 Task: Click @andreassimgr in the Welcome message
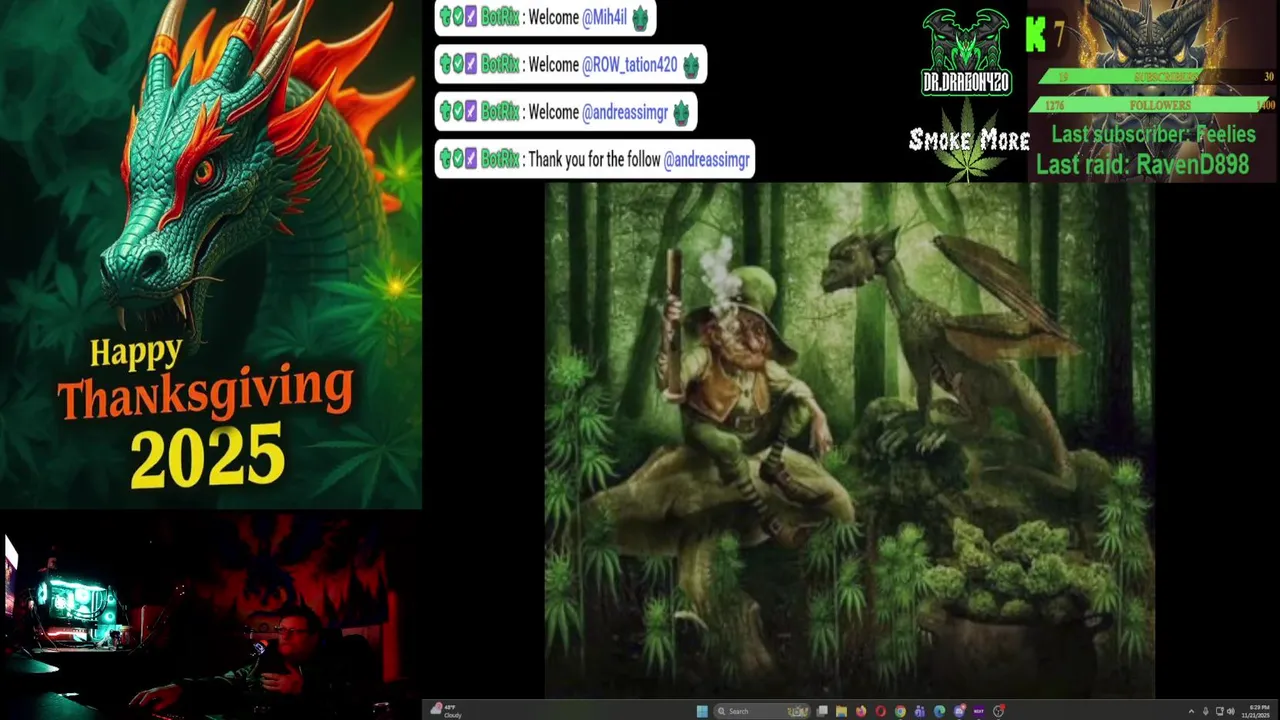[x=624, y=112]
